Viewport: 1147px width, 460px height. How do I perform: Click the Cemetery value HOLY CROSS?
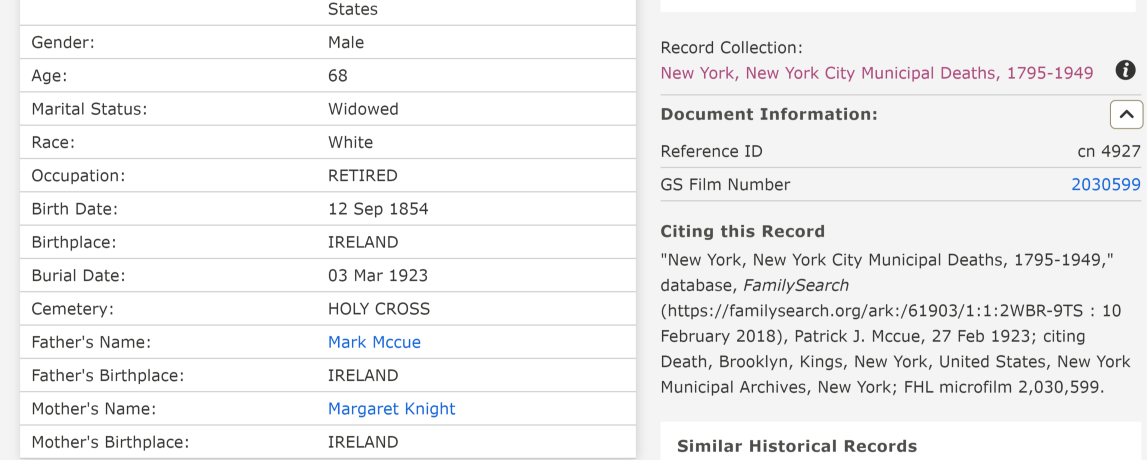(379, 309)
